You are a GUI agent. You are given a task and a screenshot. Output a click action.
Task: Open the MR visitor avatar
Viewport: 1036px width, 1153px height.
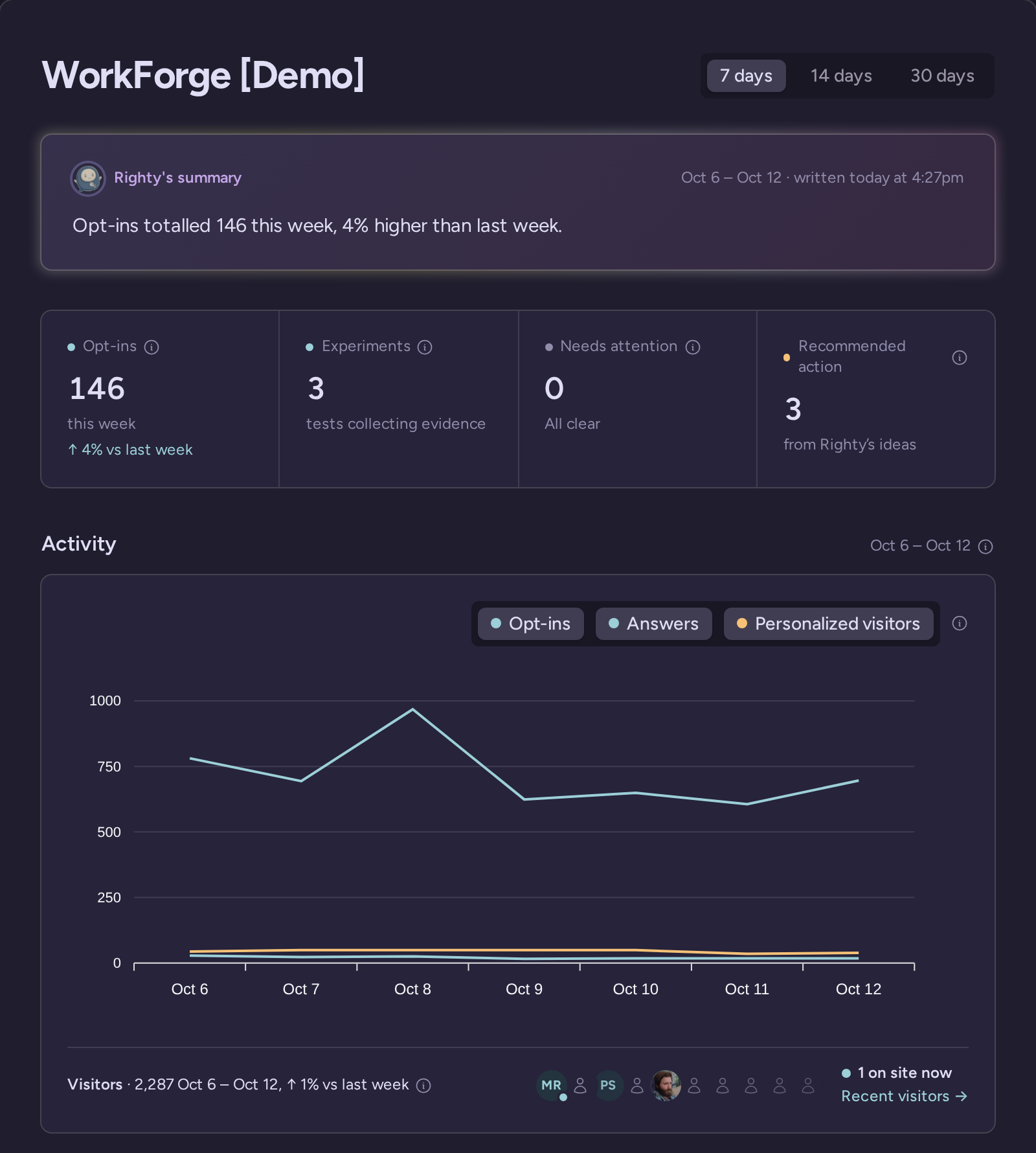[552, 1085]
